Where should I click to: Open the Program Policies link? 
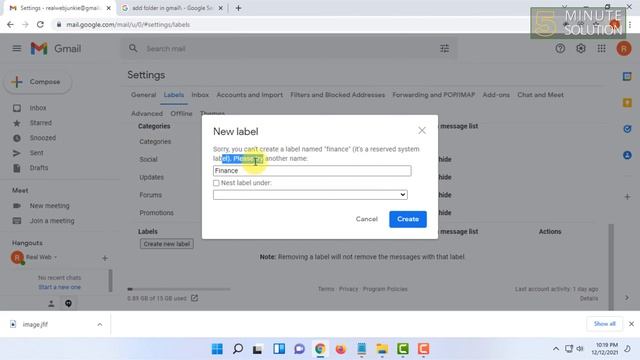click(385, 289)
